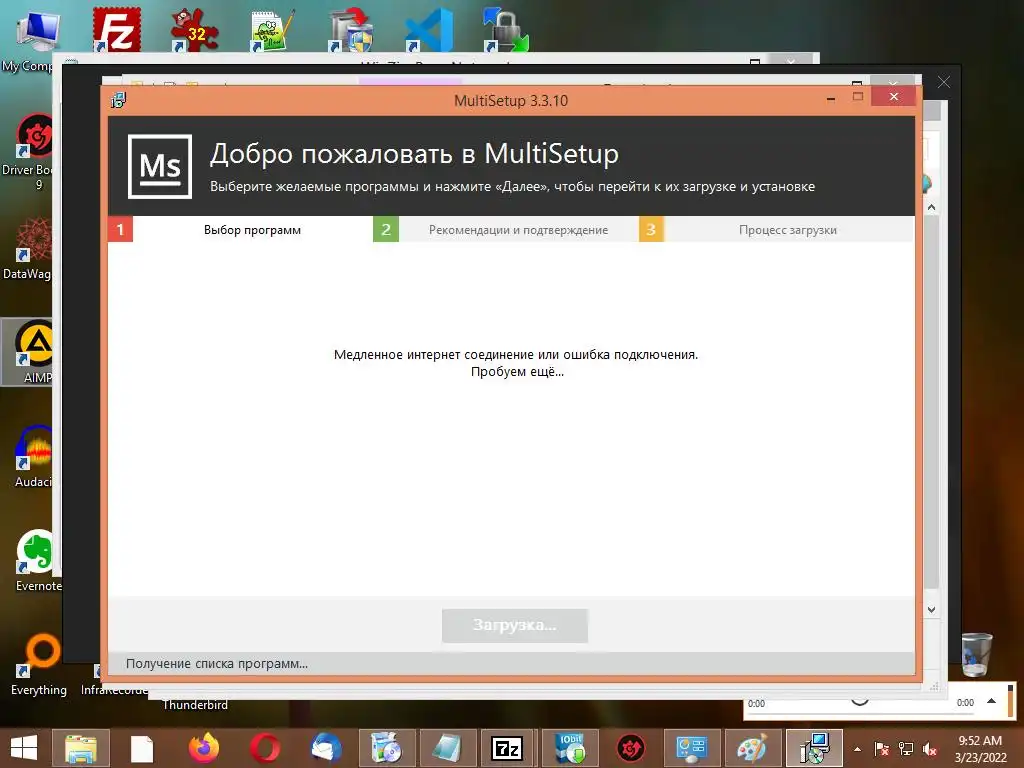1024x768 pixels.
Task: Open File Explorer from taskbar
Action: (x=80, y=748)
